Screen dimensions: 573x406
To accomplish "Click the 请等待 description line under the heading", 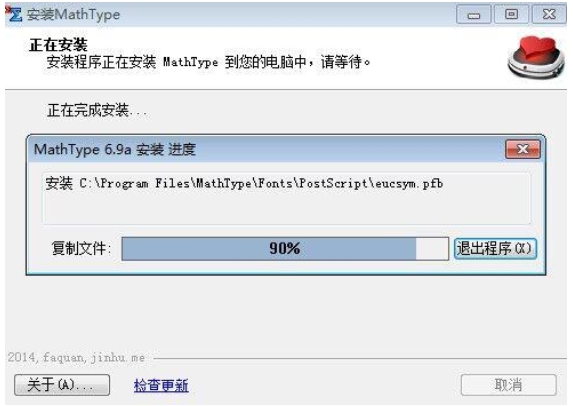I will [x=208, y=62].
